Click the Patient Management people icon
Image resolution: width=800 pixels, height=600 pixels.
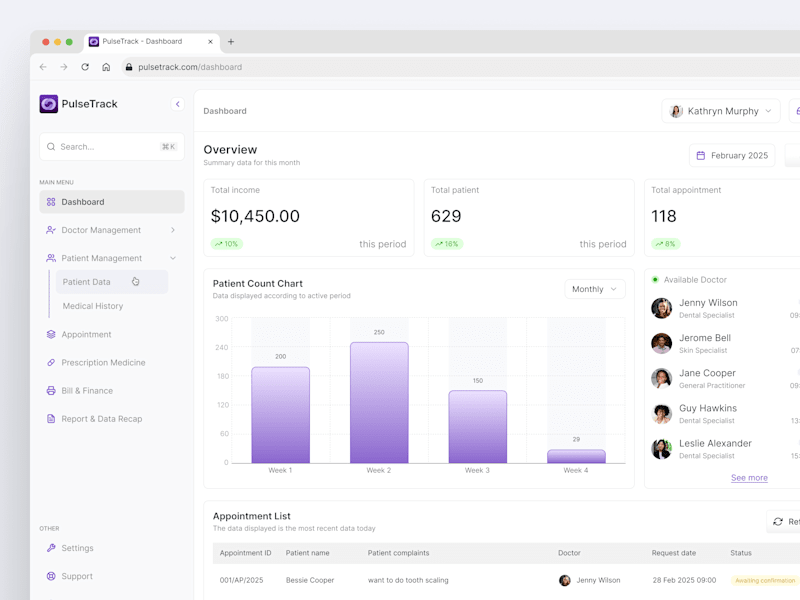[x=51, y=258]
